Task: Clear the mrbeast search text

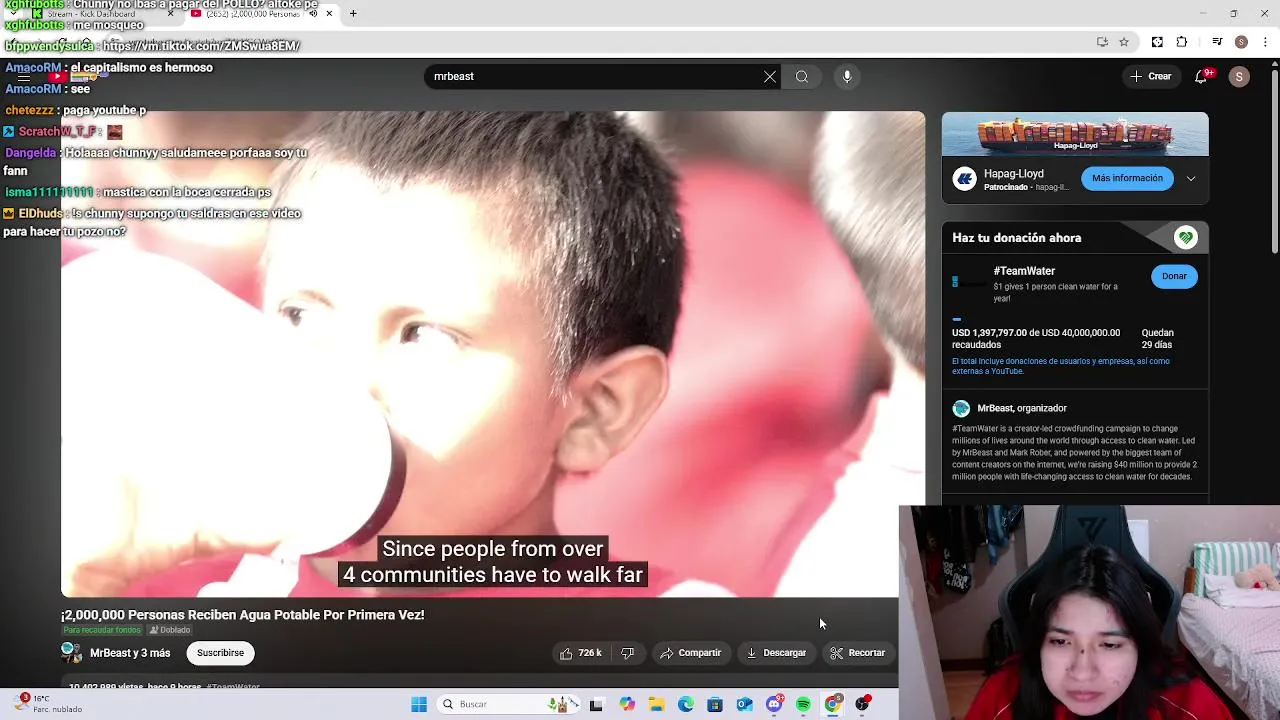Action: click(x=770, y=77)
